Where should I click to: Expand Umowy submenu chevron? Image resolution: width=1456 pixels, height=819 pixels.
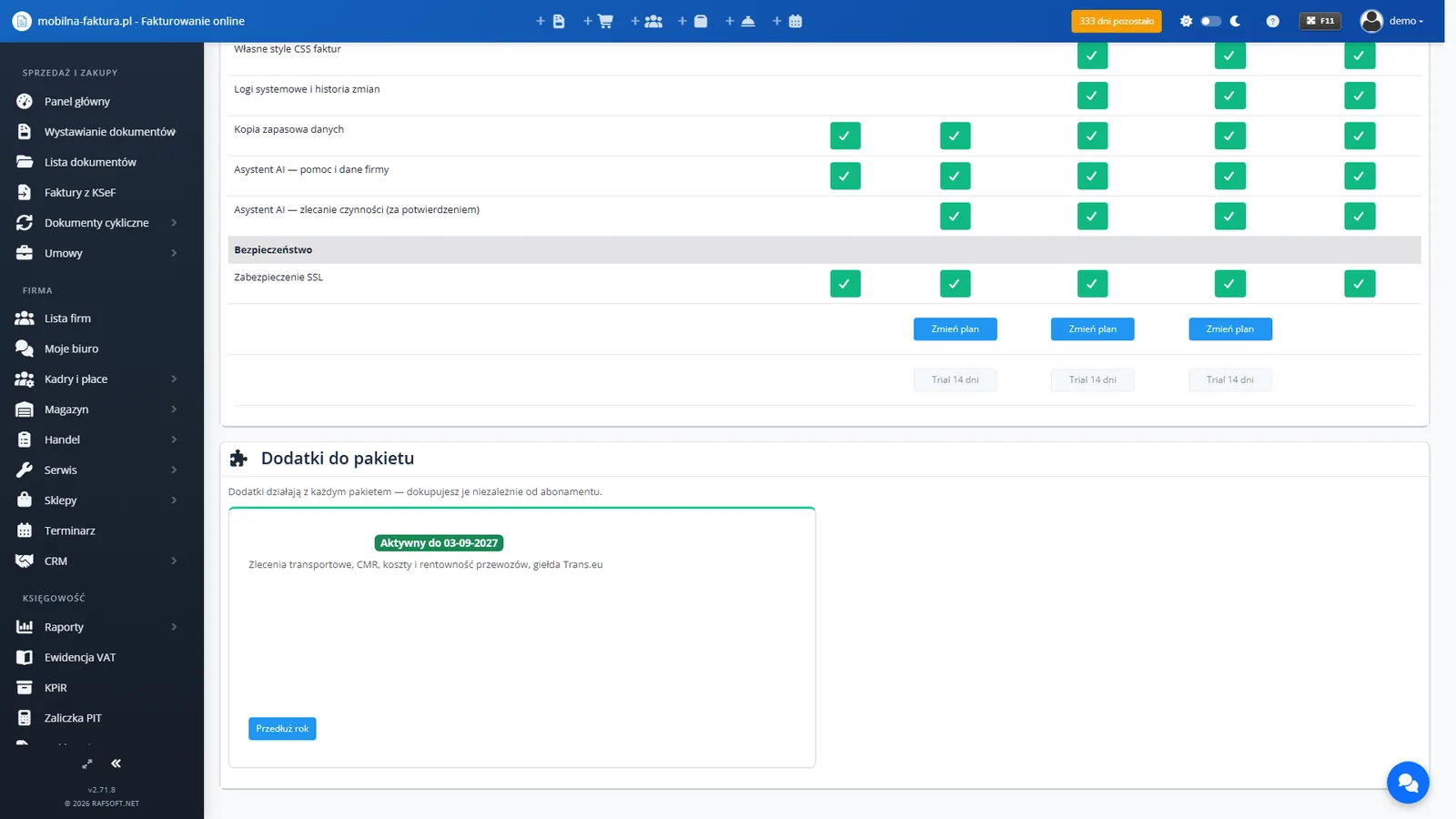click(x=174, y=253)
